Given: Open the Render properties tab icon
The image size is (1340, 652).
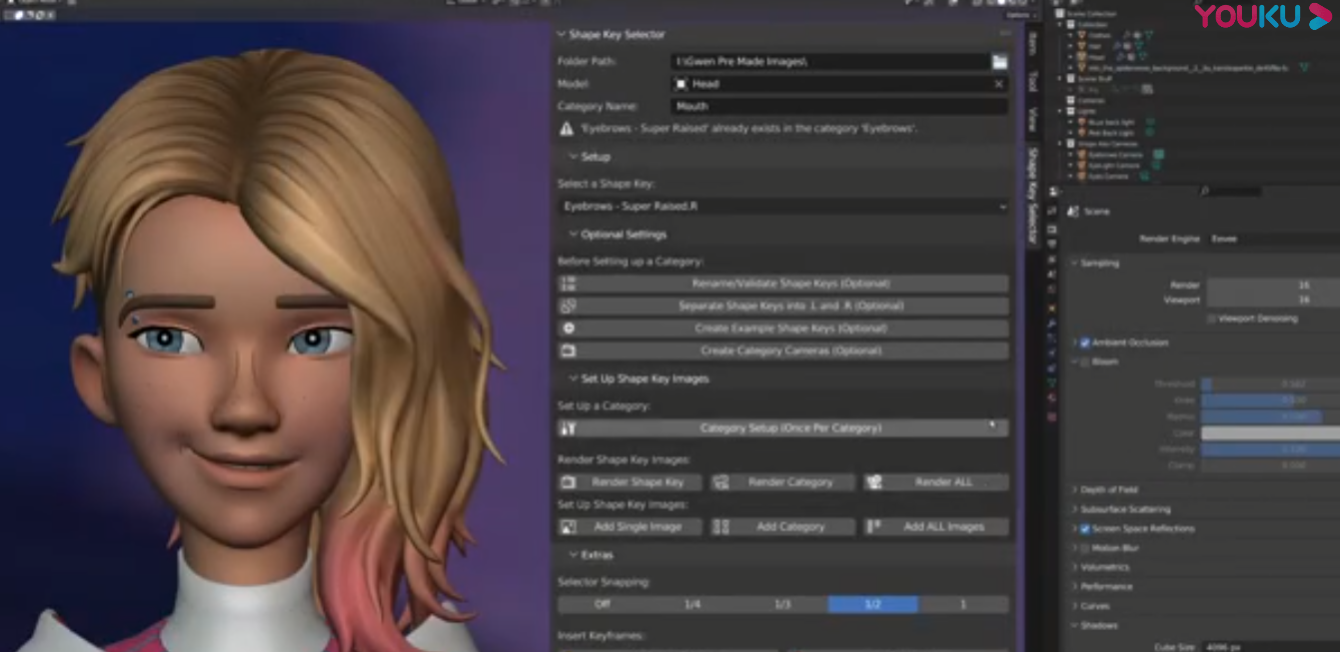Looking at the screenshot, I should (x=1052, y=229).
